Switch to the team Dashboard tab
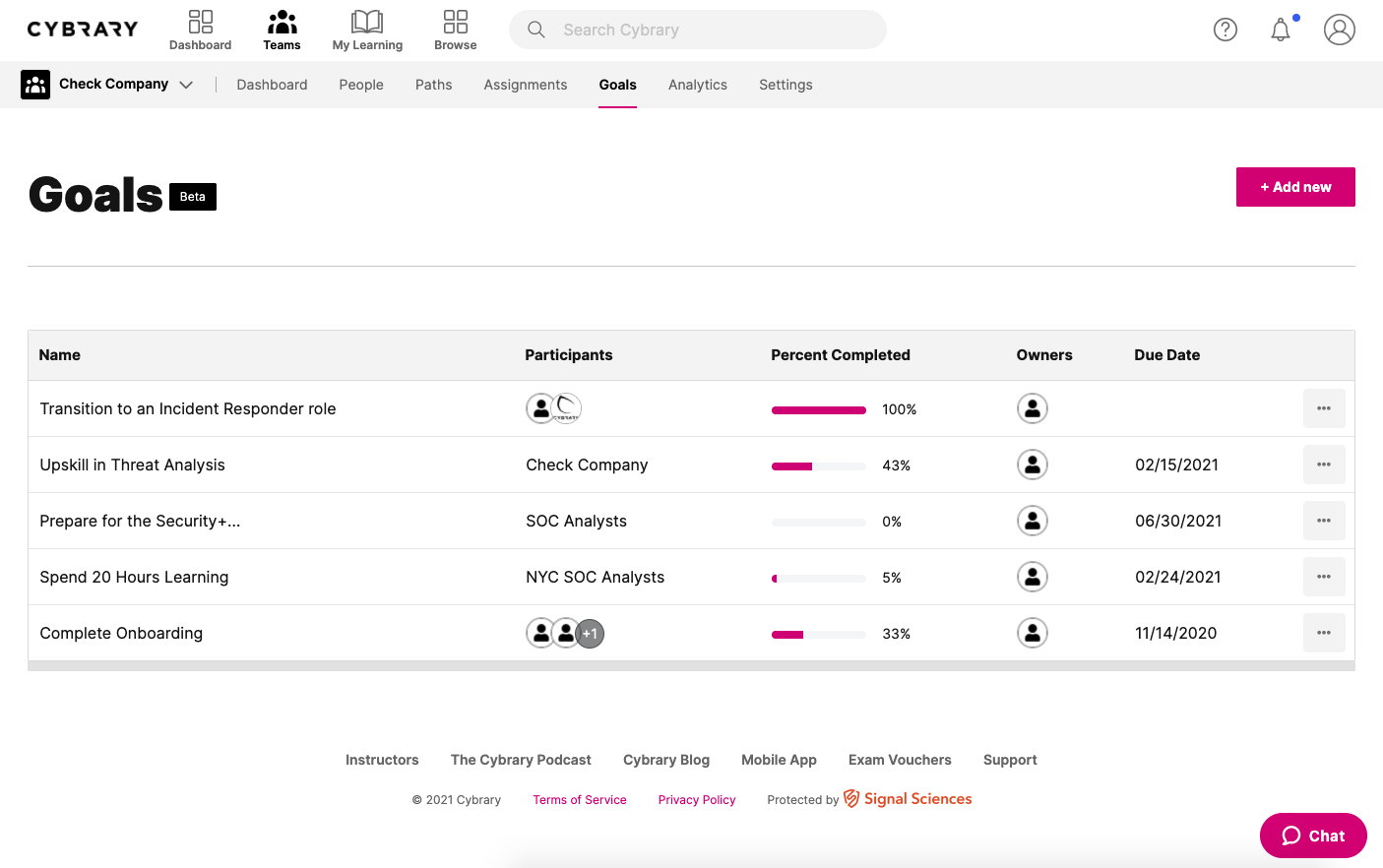 pyautogui.click(x=272, y=85)
